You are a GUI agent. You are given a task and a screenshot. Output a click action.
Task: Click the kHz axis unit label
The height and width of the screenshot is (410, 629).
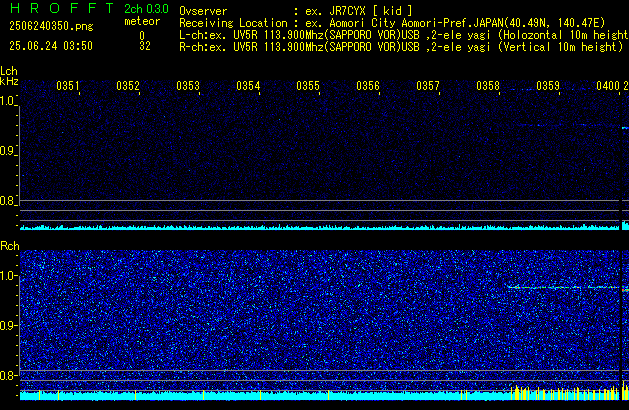[x=9, y=81]
